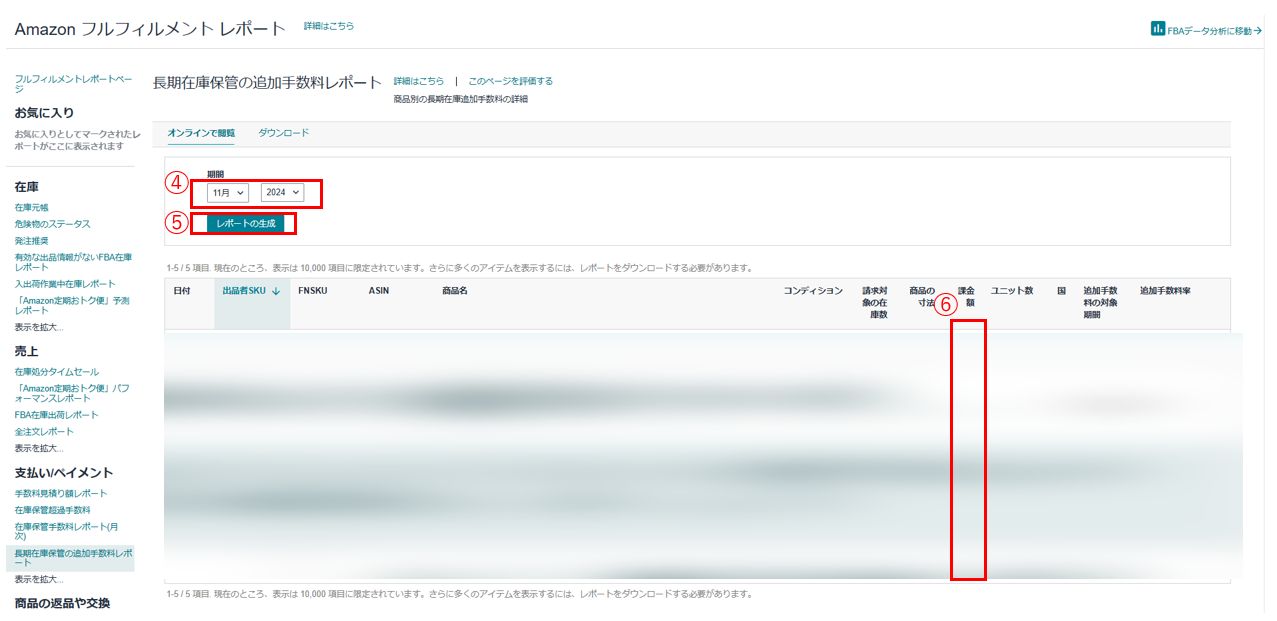The height and width of the screenshot is (621, 1277).
Task: Click the 日付 column header
Action: (182, 291)
